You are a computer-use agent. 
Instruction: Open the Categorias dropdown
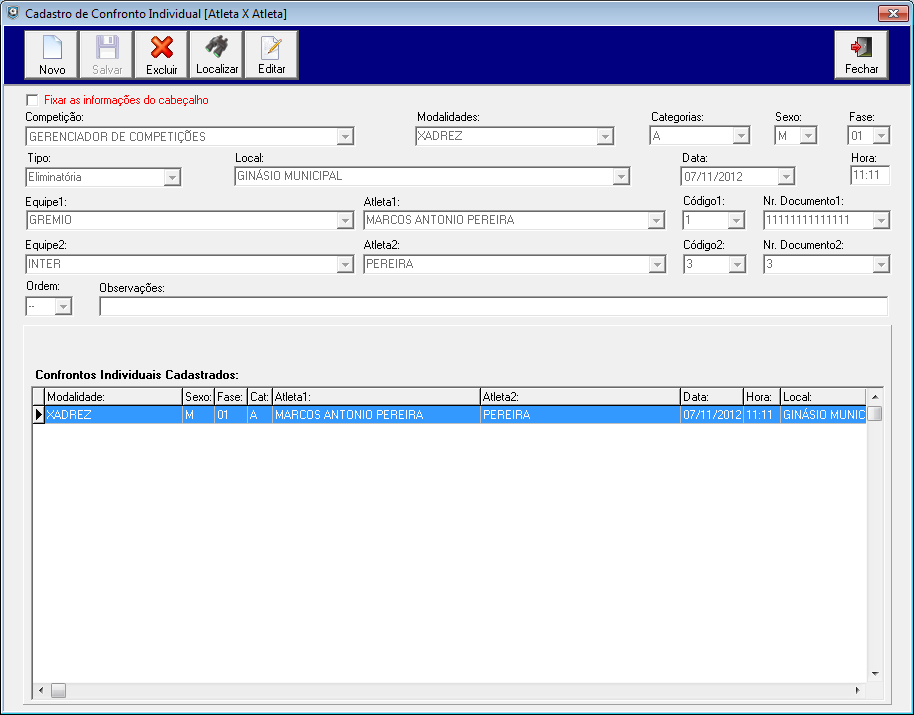click(741, 136)
